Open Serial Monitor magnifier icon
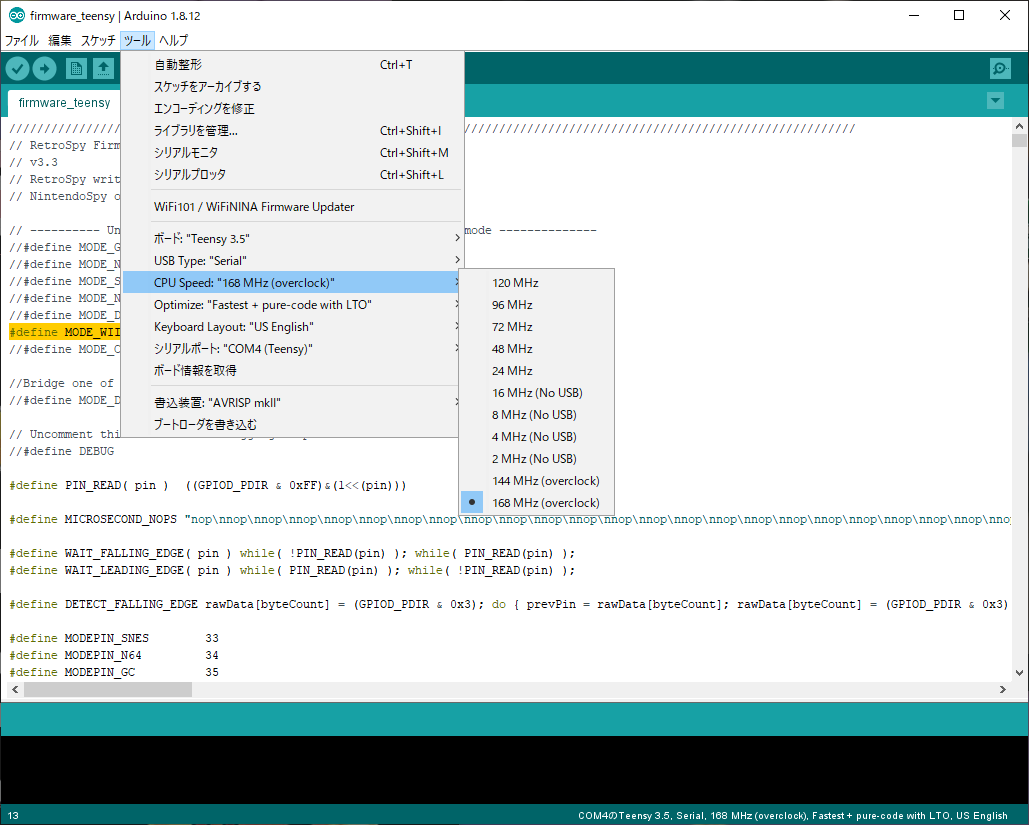1029x825 pixels. pos(1000,68)
